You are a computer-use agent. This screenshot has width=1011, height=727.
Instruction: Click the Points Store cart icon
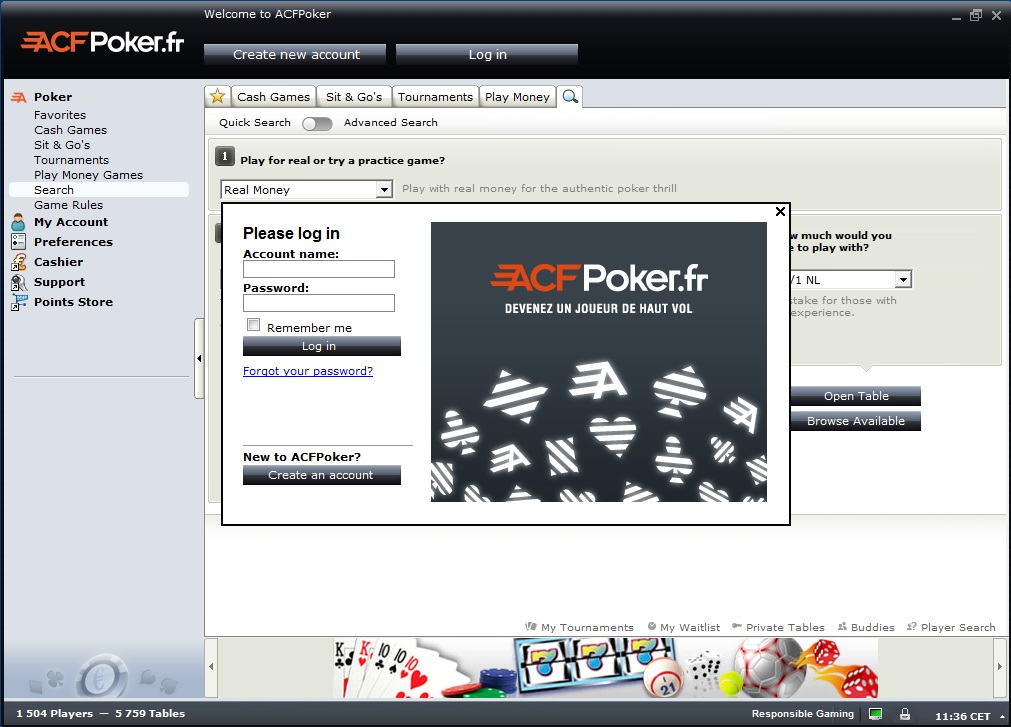tap(18, 302)
